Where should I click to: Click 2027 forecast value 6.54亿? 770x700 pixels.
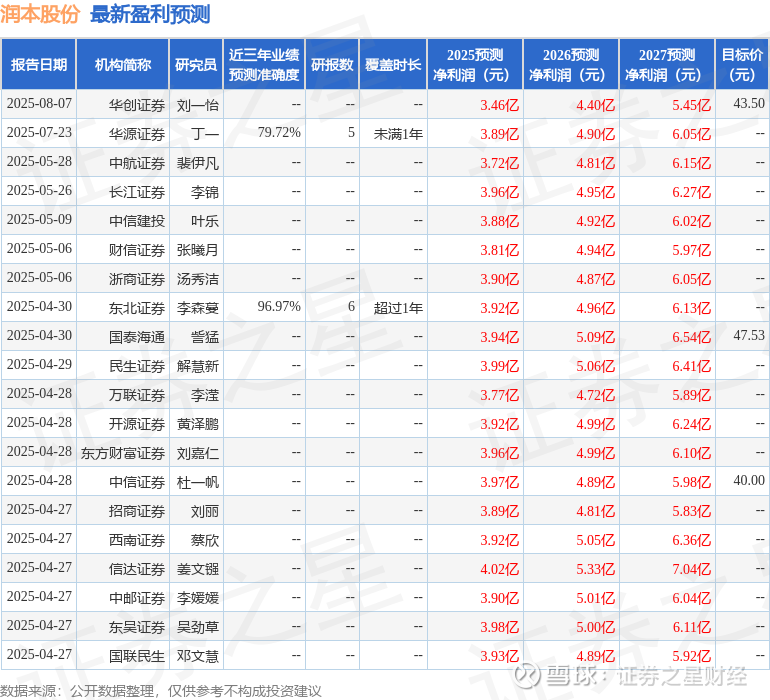point(691,337)
